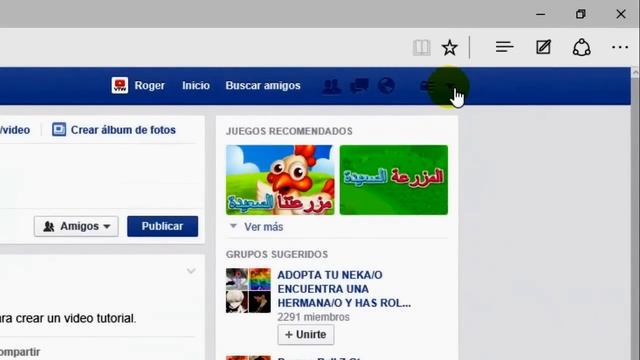Open the chicken farm game thumbnail
640x360 pixels.
[280, 180]
